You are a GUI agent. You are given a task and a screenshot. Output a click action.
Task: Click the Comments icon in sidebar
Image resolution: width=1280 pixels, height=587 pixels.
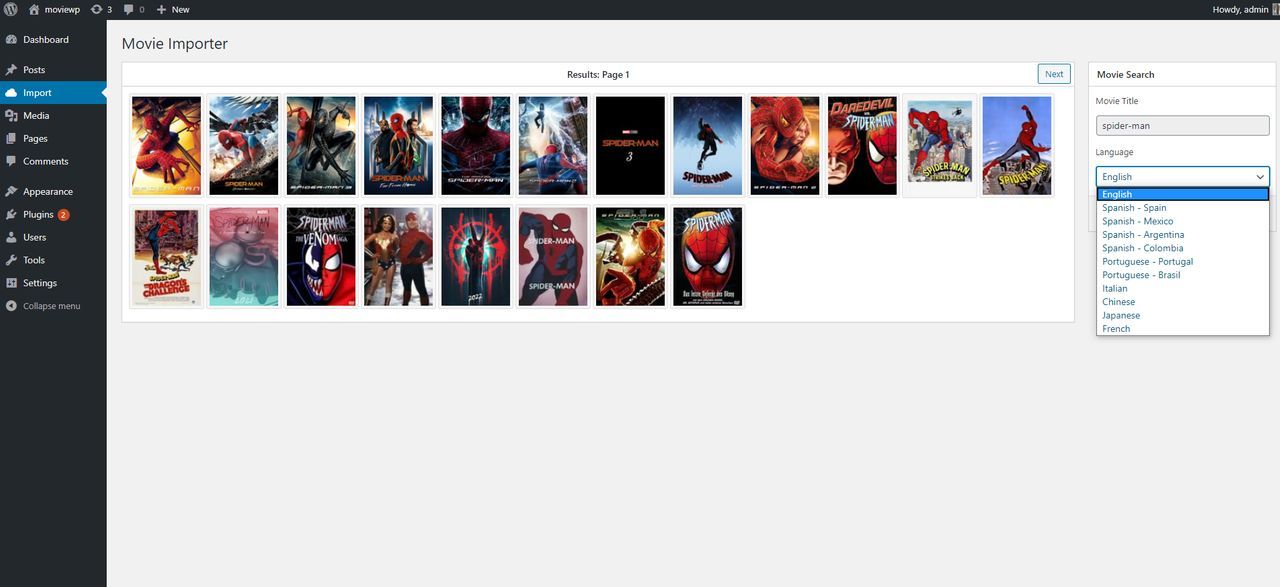pos(11,161)
